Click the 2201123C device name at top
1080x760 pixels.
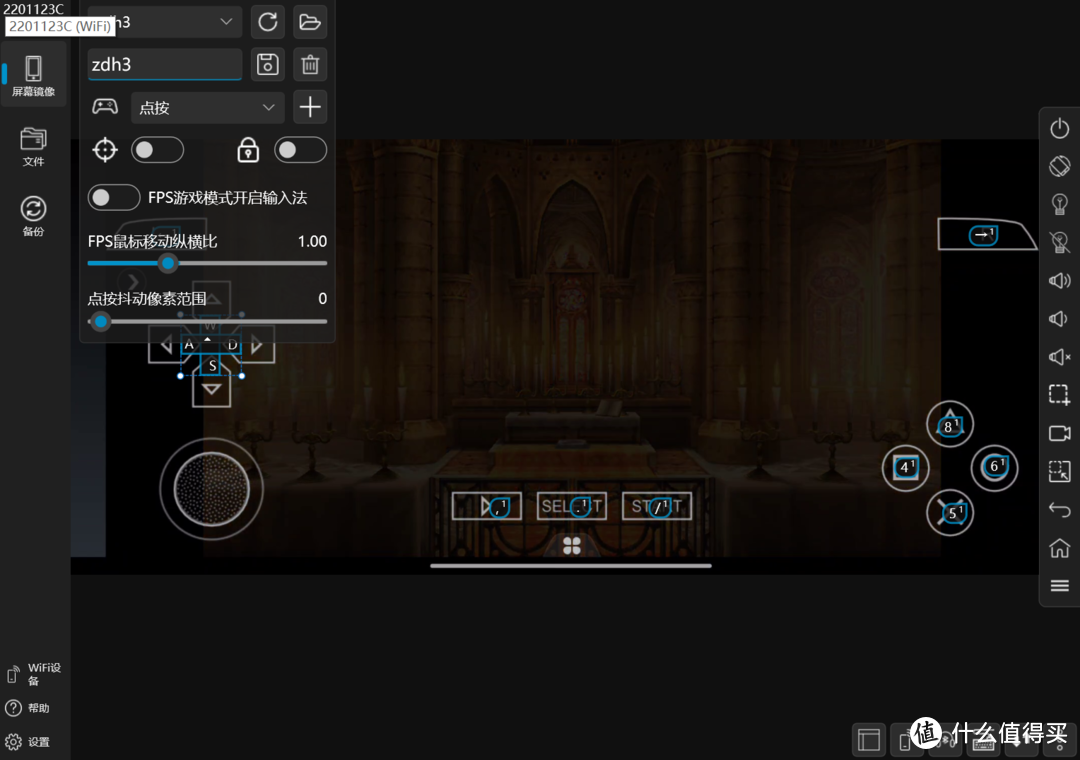coord(33,9)
